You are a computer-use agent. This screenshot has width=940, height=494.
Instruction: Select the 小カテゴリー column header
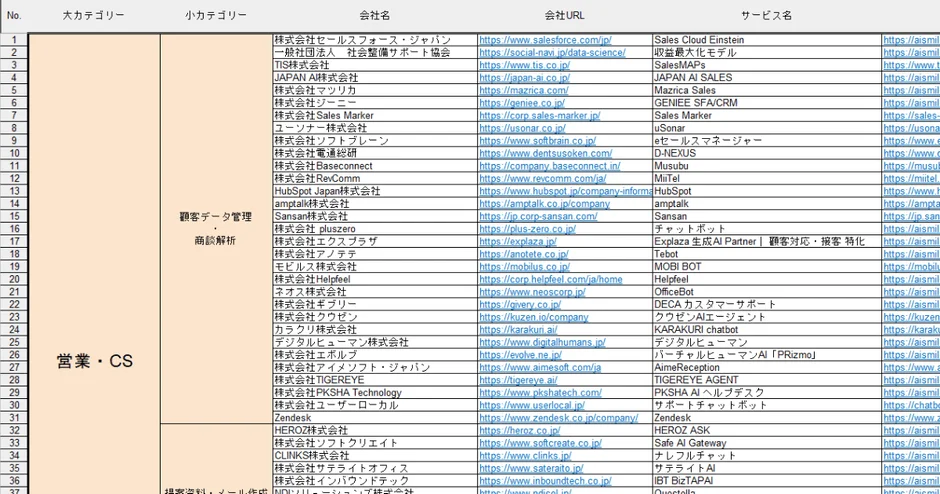216,16
